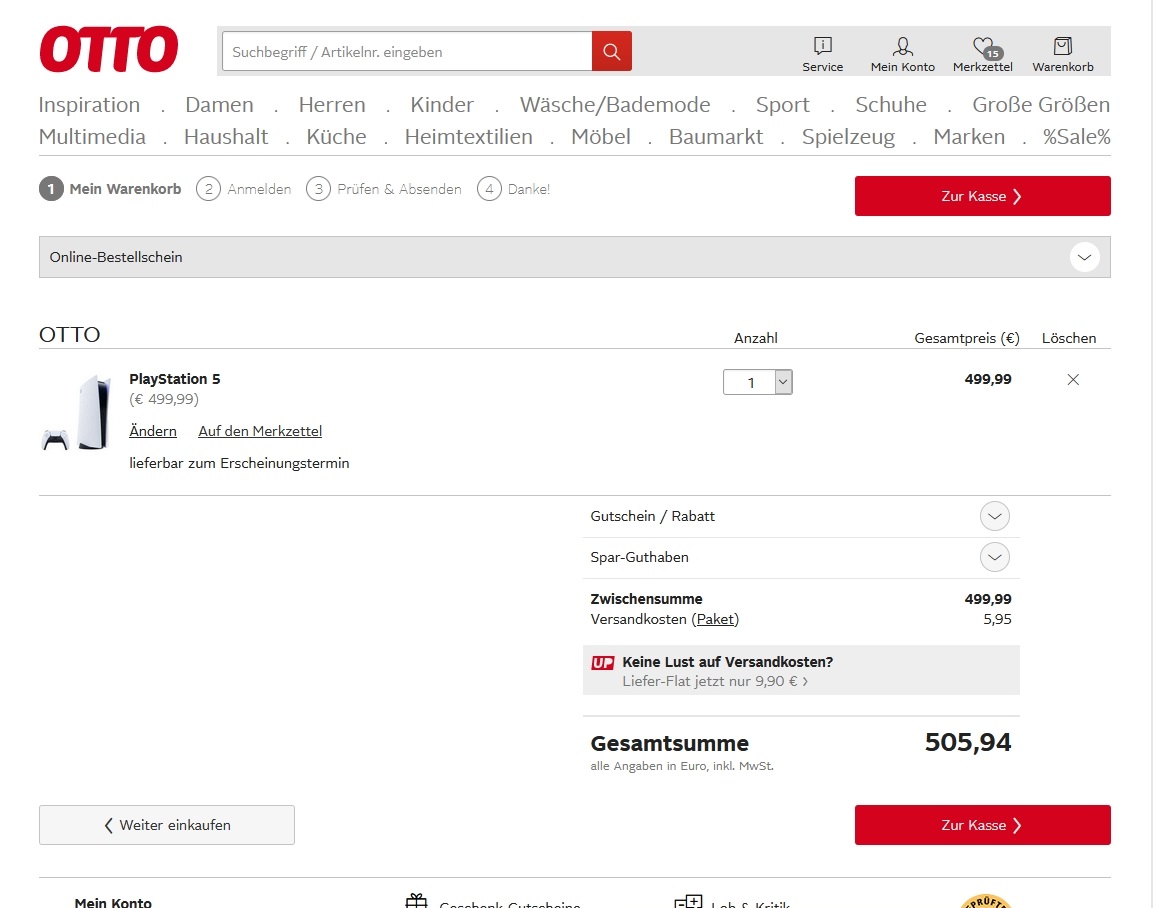Image resolution: width=1153 pixels, height=908 pixels.
Task: Open the Service icon in header
Action: coord(822,54)
